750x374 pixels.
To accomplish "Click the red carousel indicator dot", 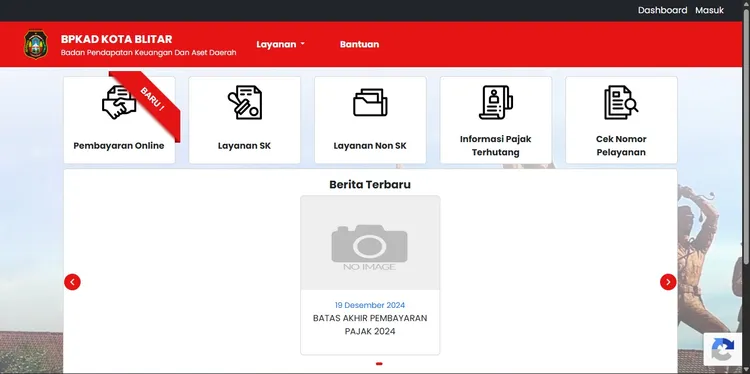I will click(379, 364).
